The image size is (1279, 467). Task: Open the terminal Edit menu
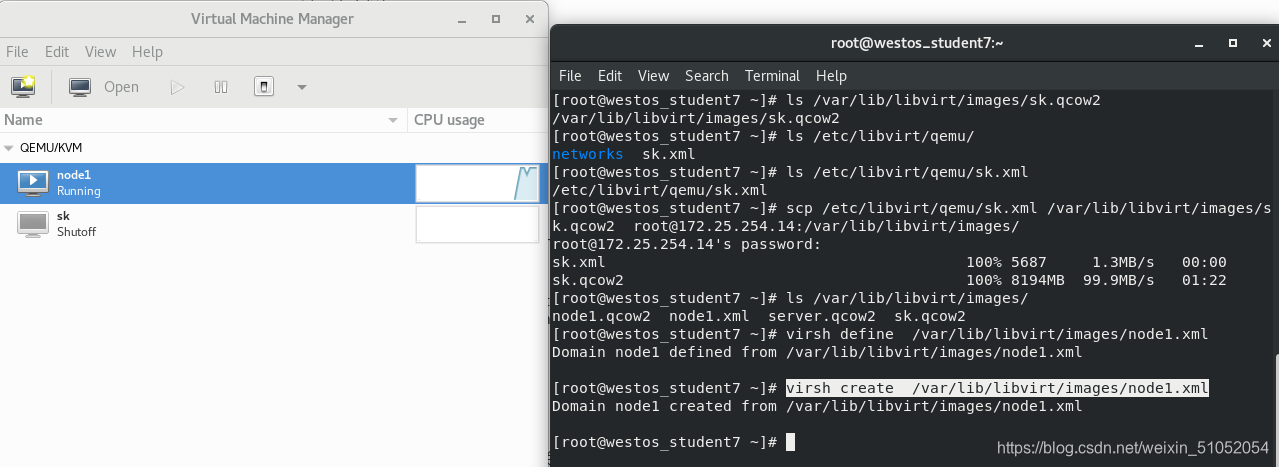[x=610, y=75]
